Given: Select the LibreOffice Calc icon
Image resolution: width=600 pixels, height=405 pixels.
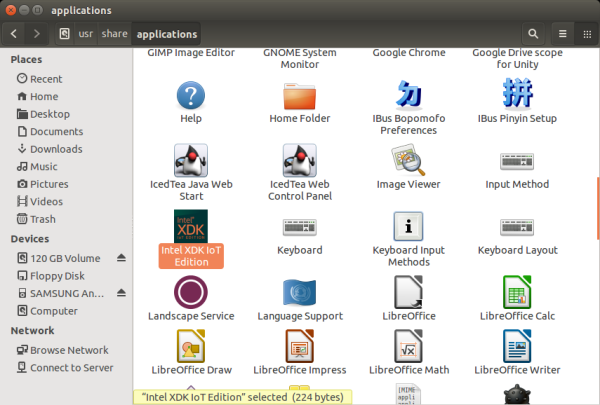Looking at the screenshot, I should pos(517,292).
